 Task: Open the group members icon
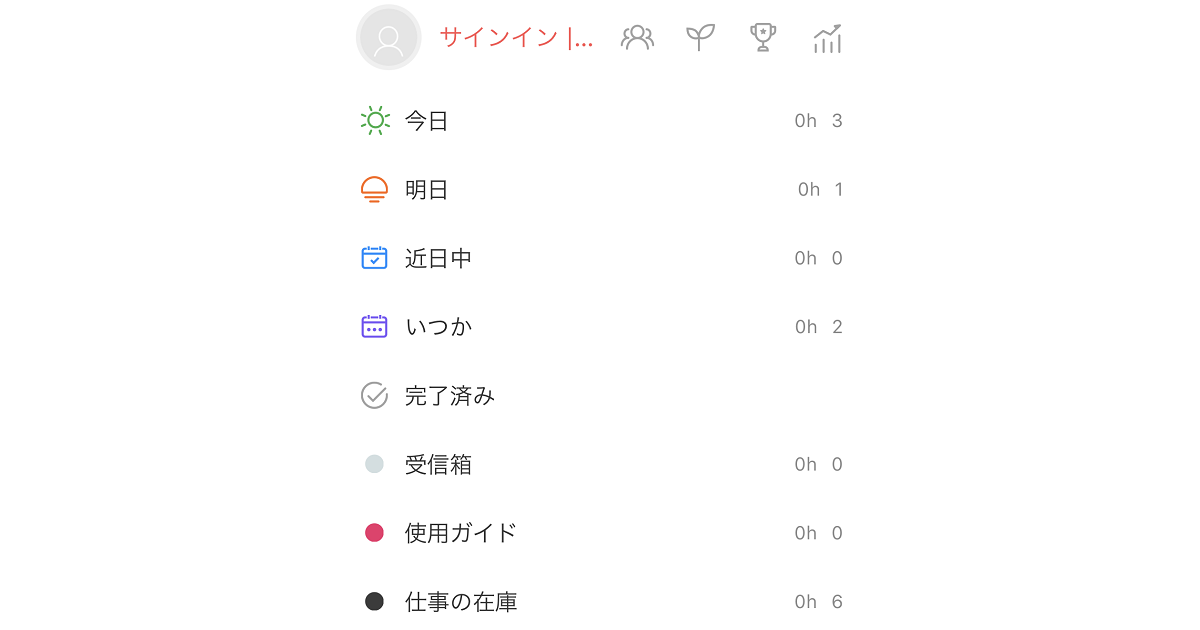pyautogui.click(x=637, y=38)
